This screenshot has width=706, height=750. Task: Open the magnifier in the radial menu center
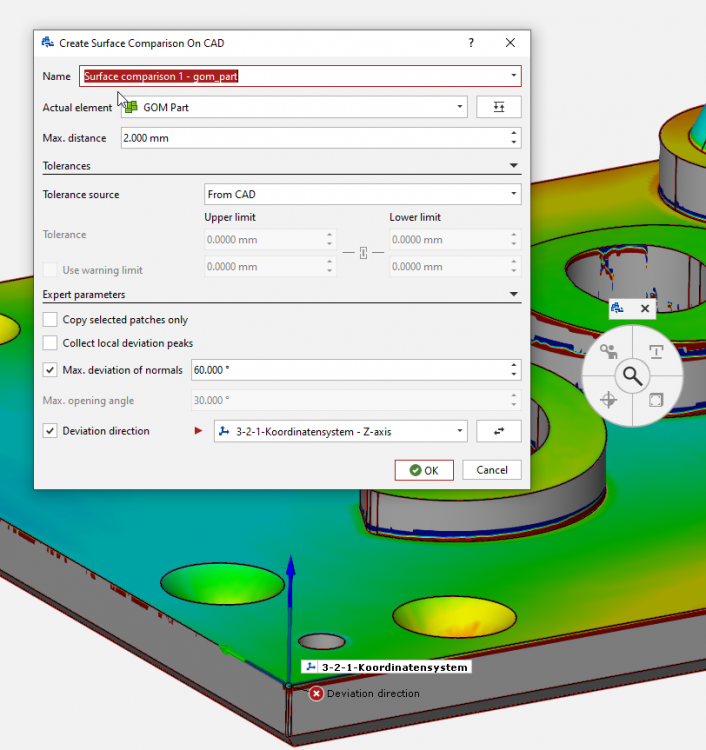click(632, 376)
